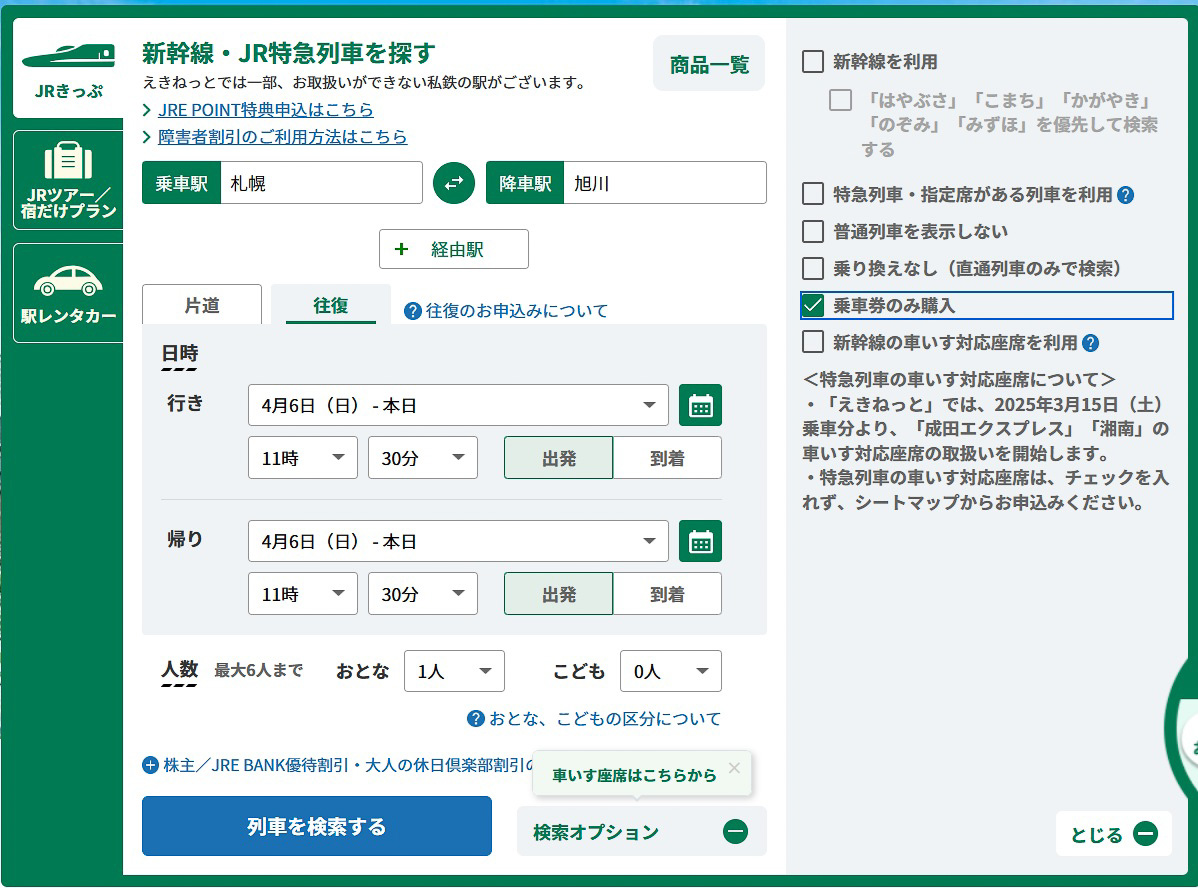The image size is (1198, 888).
Task: Swap the 乗車駅 and 降車駅 stations
Action: coord(453,183)
